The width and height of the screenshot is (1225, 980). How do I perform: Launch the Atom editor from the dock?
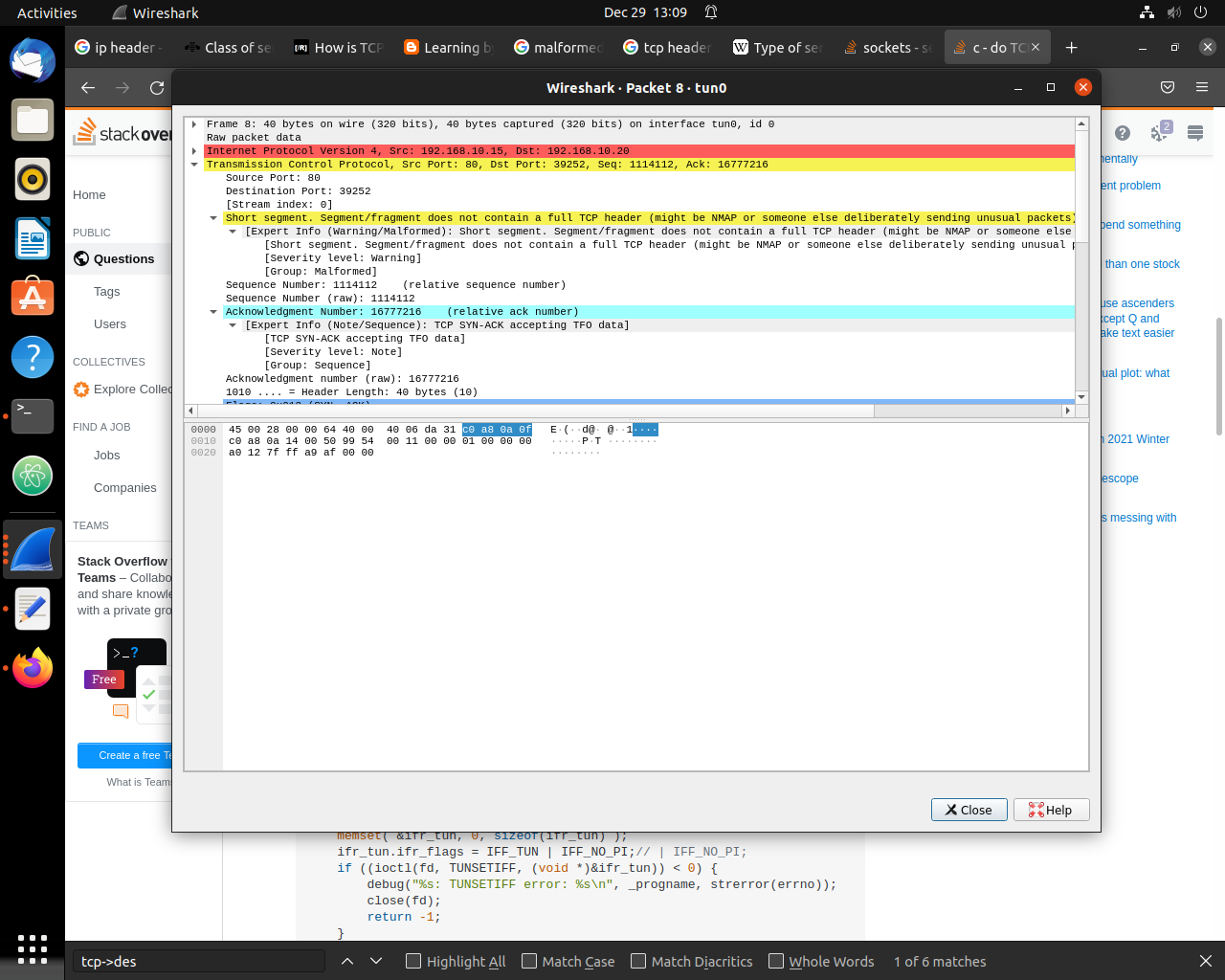point(33,476)
